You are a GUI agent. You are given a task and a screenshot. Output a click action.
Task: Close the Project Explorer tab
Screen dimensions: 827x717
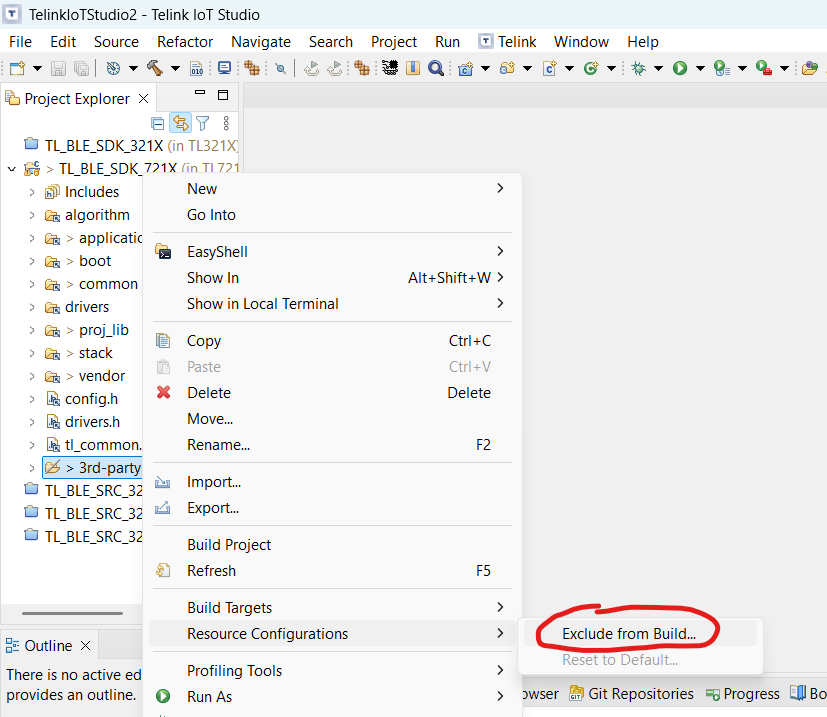click(x=143, y=99)
